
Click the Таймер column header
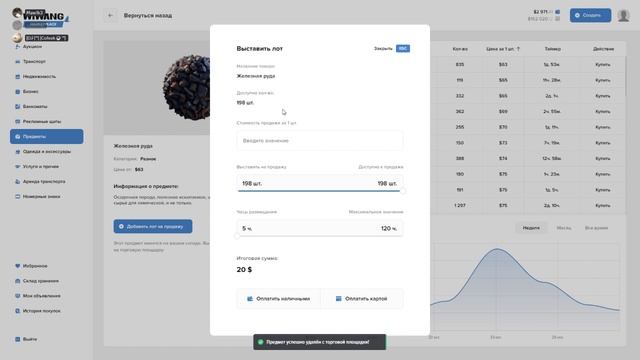coord(552,49)
